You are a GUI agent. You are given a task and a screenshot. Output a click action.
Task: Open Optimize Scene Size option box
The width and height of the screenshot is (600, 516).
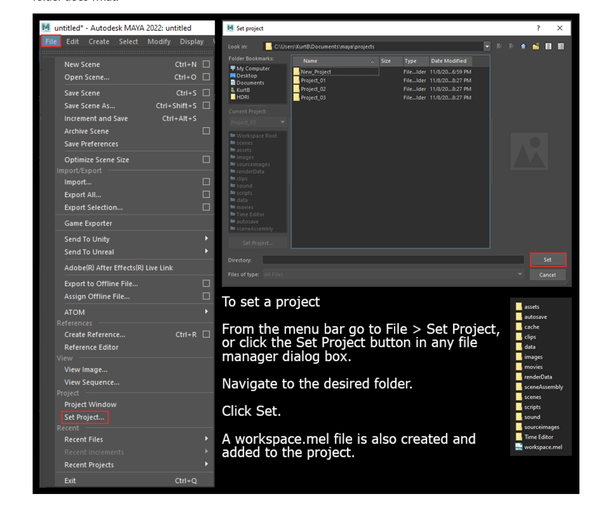[x=206, y=159]
